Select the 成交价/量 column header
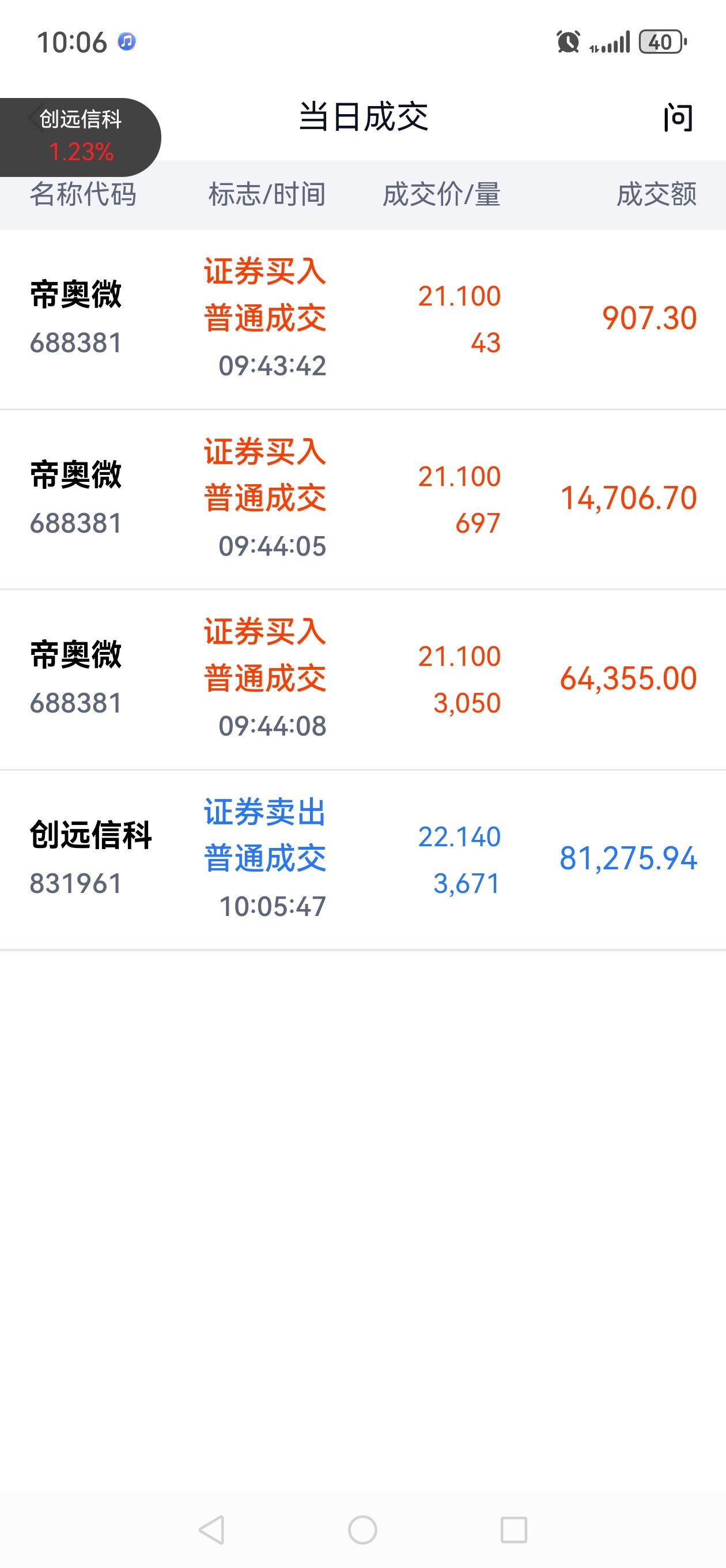Viewport: 726px width, 1568px height. point(442,194)
